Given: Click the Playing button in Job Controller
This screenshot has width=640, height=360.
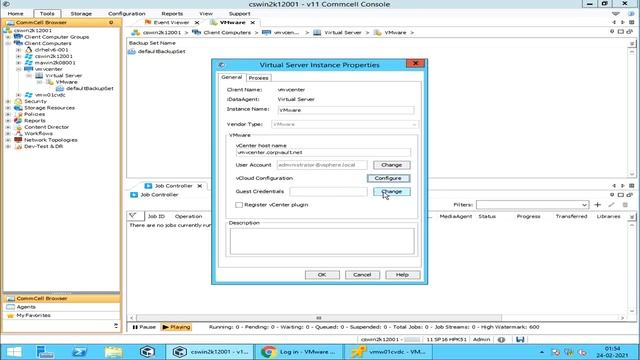Looking at the screenshot, I should coord(176,327).
